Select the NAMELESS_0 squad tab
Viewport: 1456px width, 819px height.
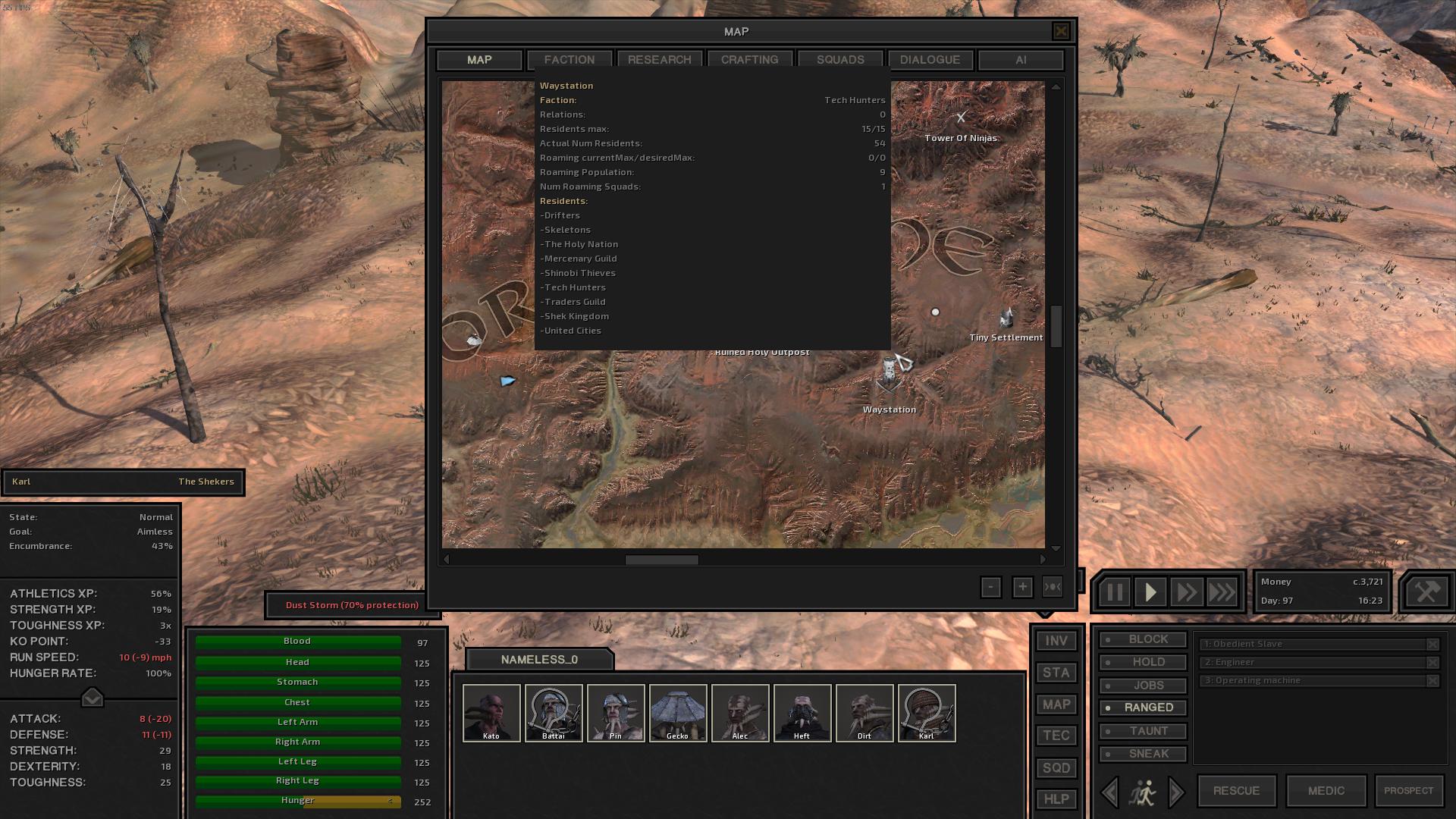click(539, 660)
